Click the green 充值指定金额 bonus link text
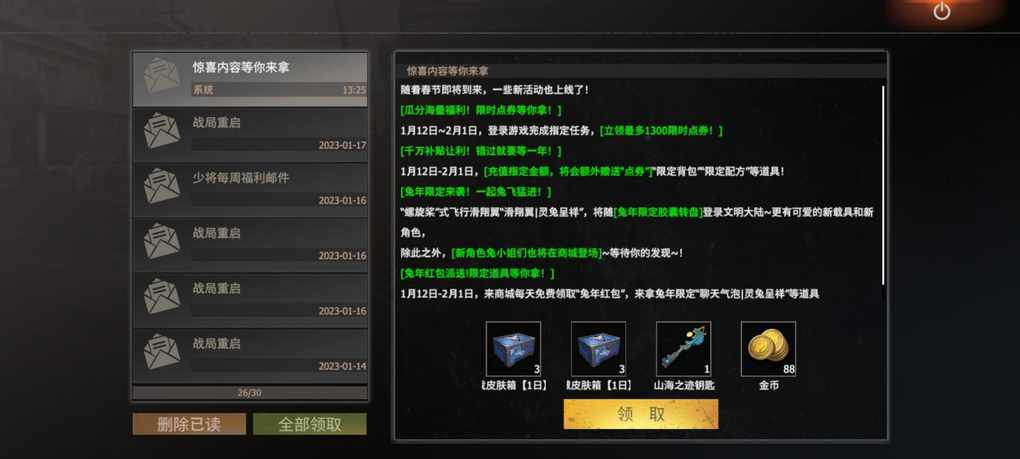Image resolution: width=1020 pixels, height=459 pixels. (569, 172)
